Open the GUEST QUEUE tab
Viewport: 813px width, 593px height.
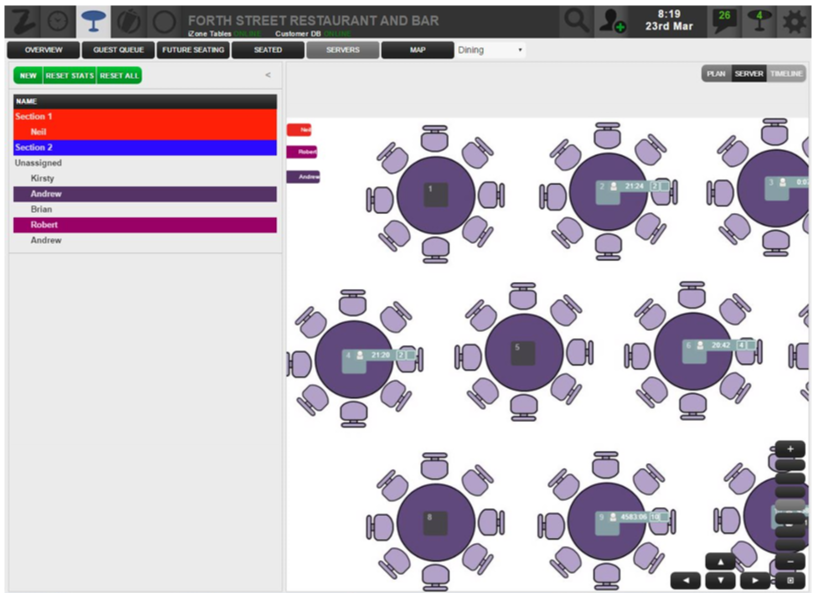pos(118,50)
